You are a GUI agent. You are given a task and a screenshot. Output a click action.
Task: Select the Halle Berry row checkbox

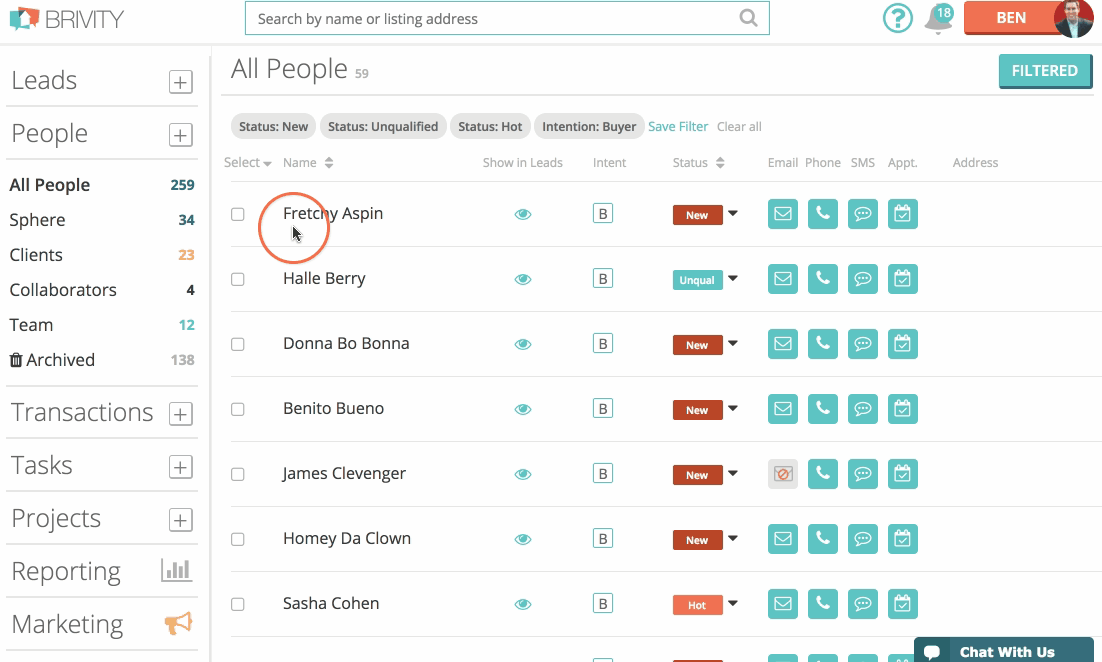[x=238, y=279]
